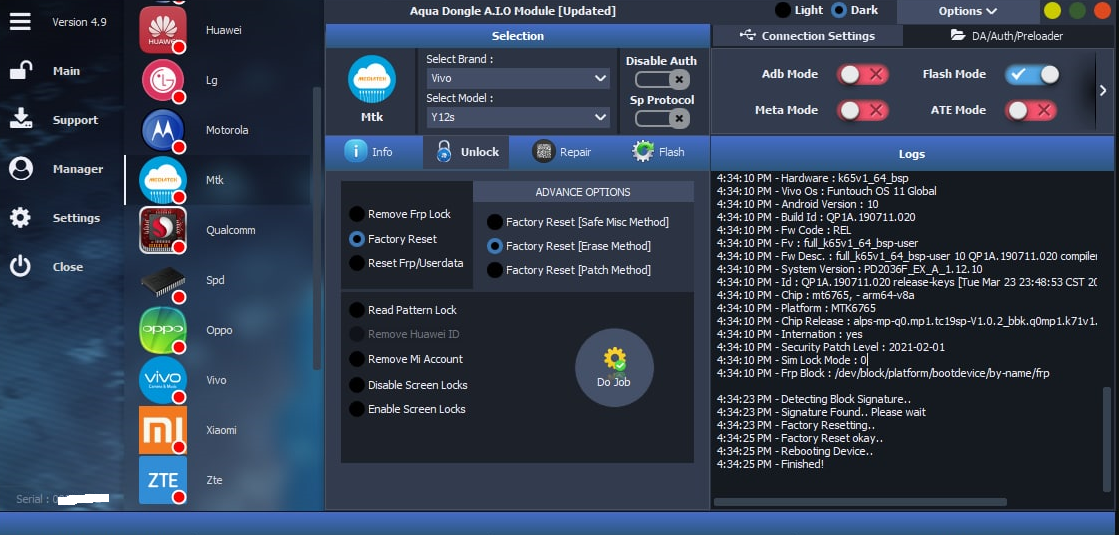
Task: Click the yellow window control circle
Action: coord(1052,11)
